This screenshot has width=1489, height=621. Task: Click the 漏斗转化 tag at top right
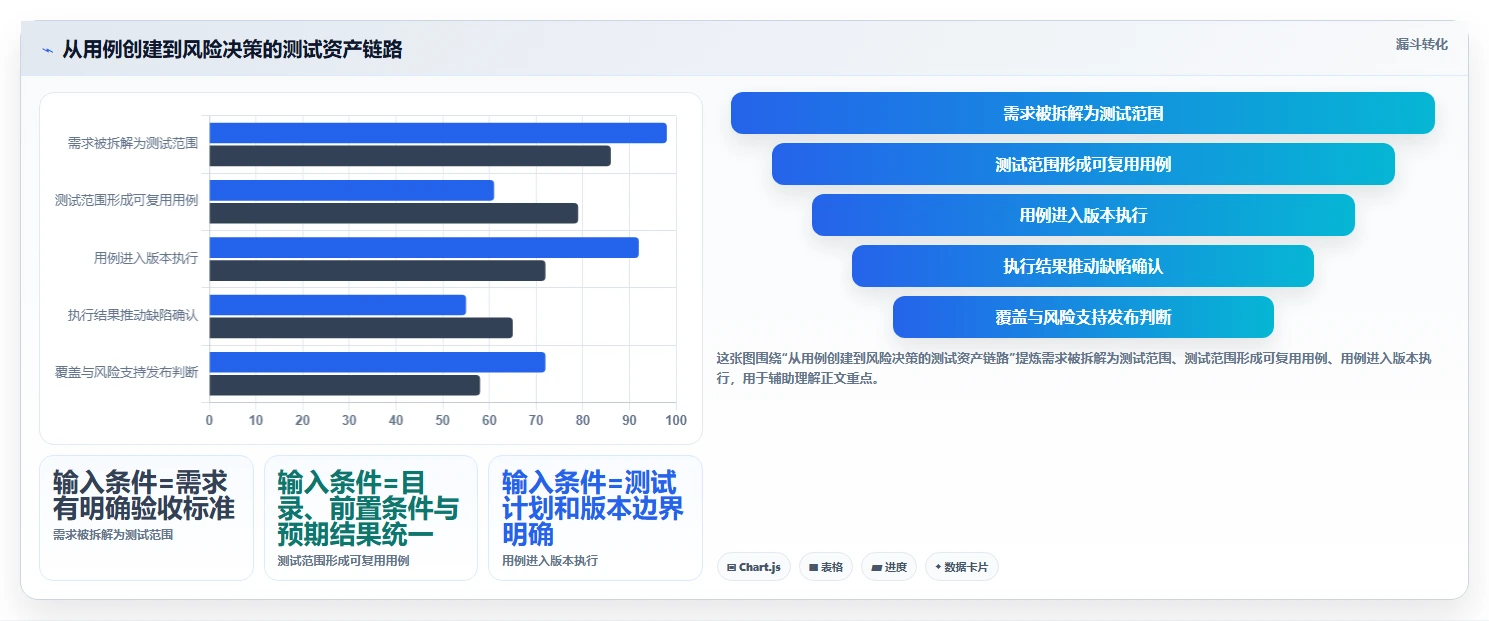pyautogui.click(x=1421, y=44)
